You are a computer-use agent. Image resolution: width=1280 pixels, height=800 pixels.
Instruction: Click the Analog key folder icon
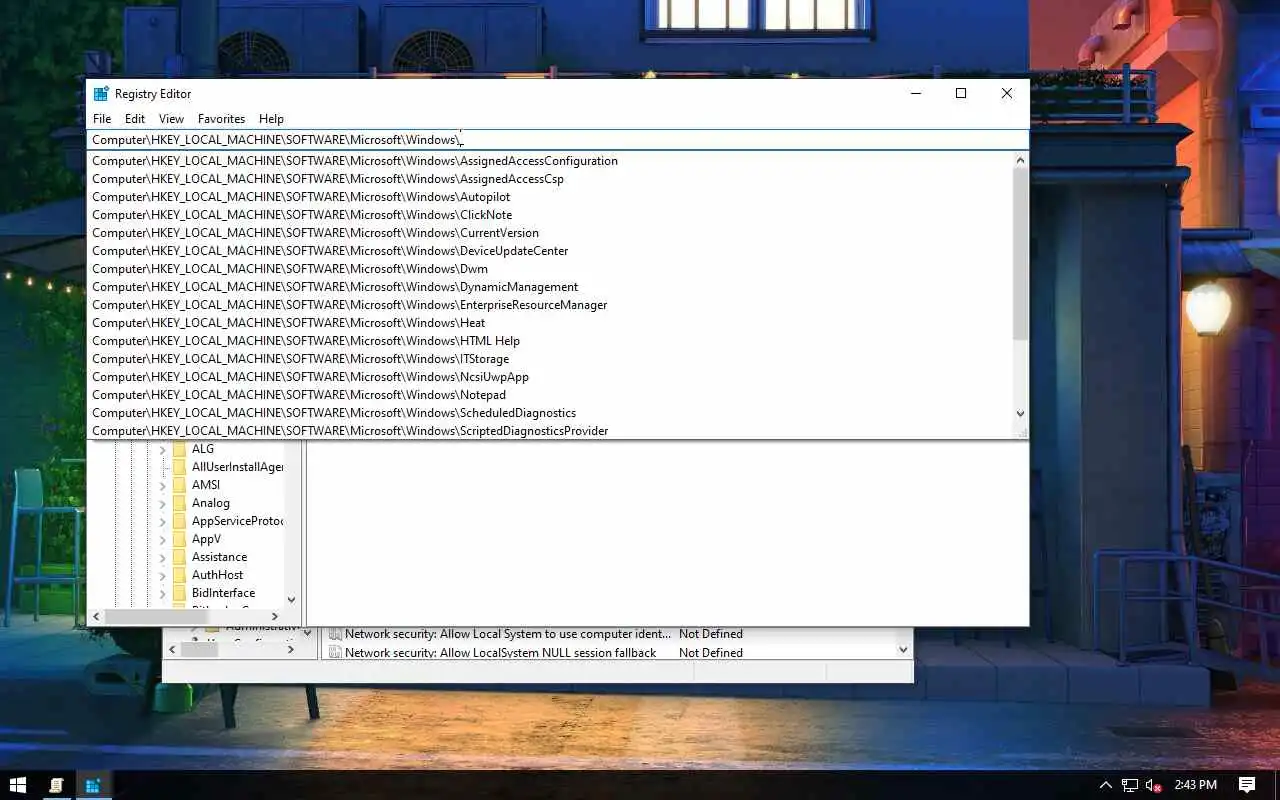[180, 503]
